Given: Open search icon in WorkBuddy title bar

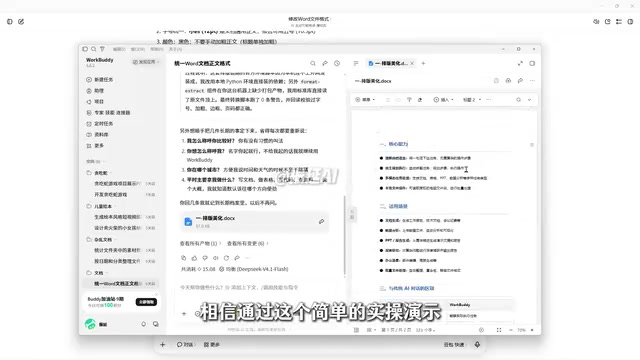Looking at the screenshot, I should point(93,49).
